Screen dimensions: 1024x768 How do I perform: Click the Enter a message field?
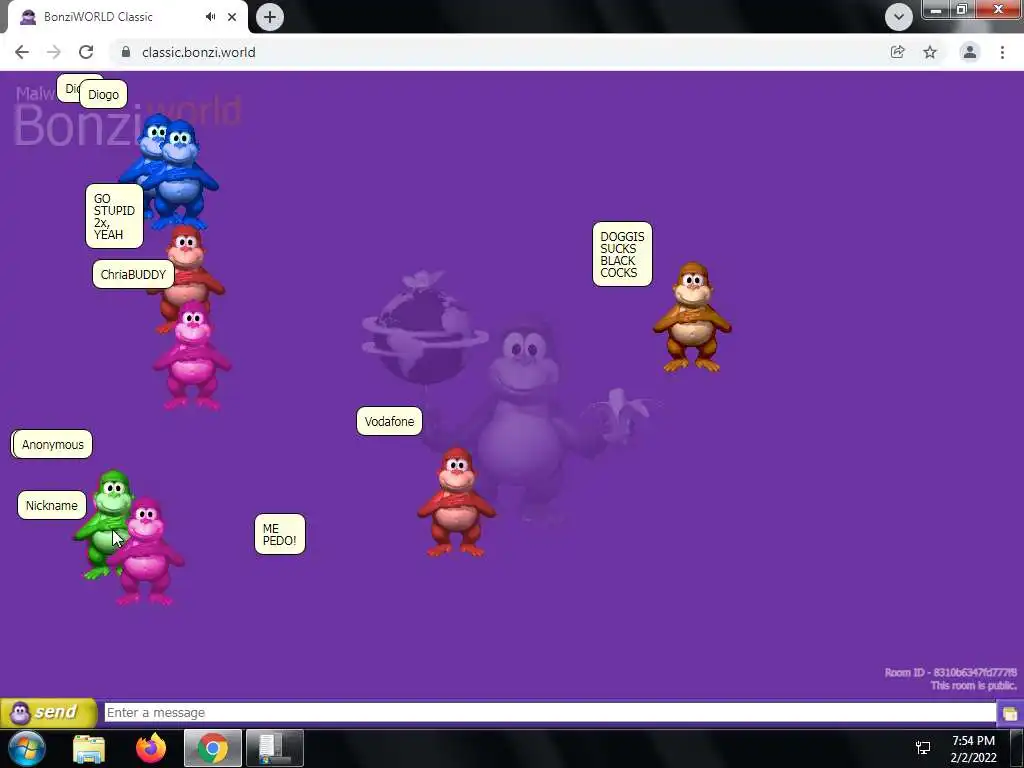click(x=550, y=712)
